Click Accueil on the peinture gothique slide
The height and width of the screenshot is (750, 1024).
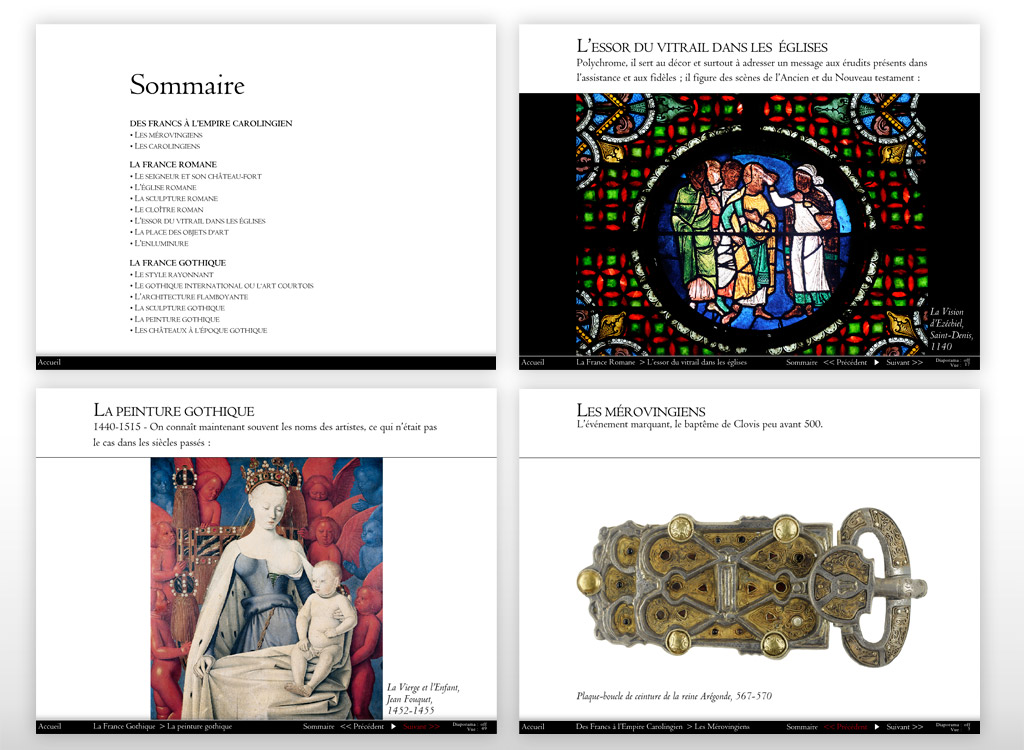[49, 726]
